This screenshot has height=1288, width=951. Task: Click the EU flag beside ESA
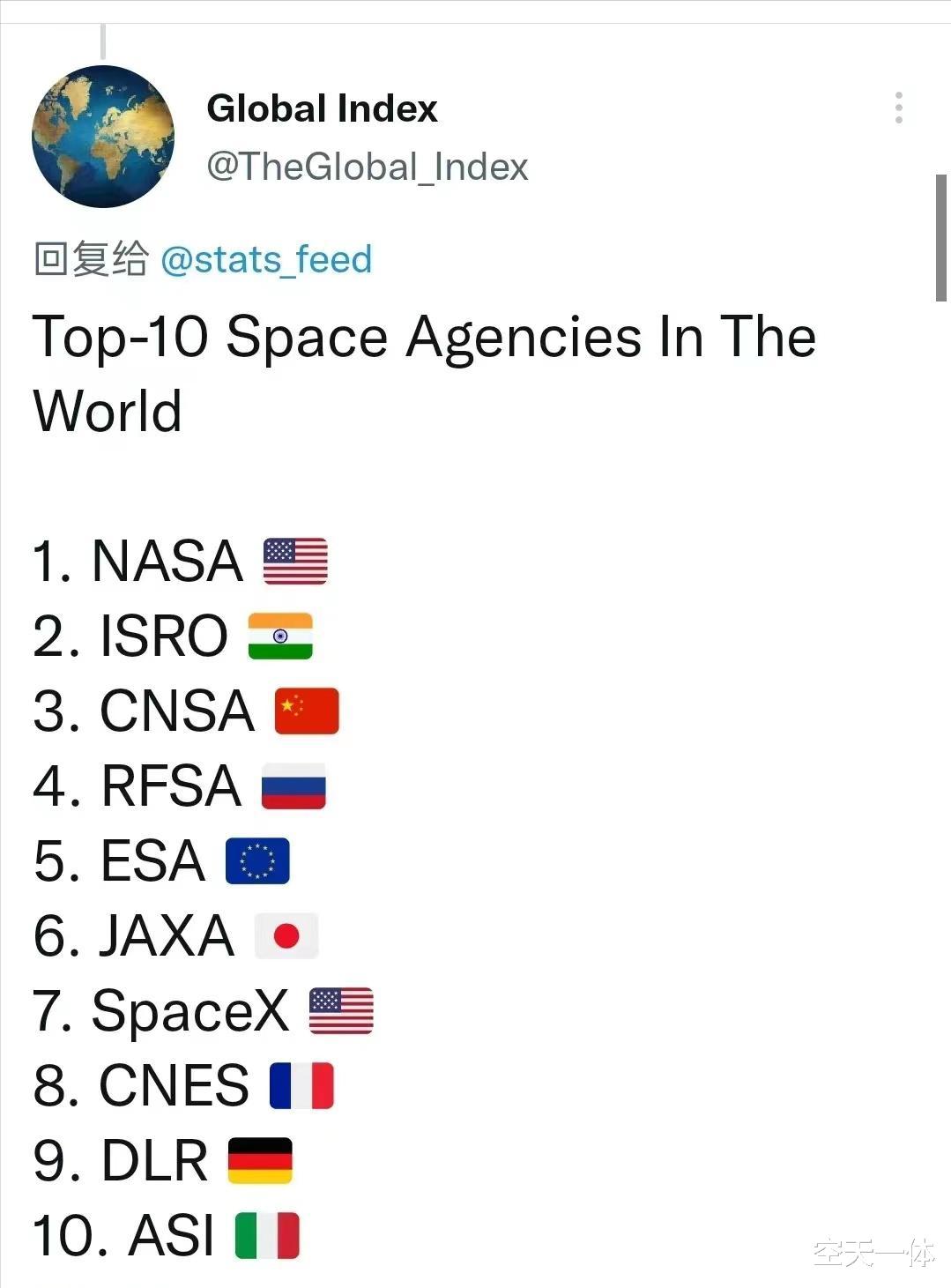pyautogui.click(x=257, y=861)
